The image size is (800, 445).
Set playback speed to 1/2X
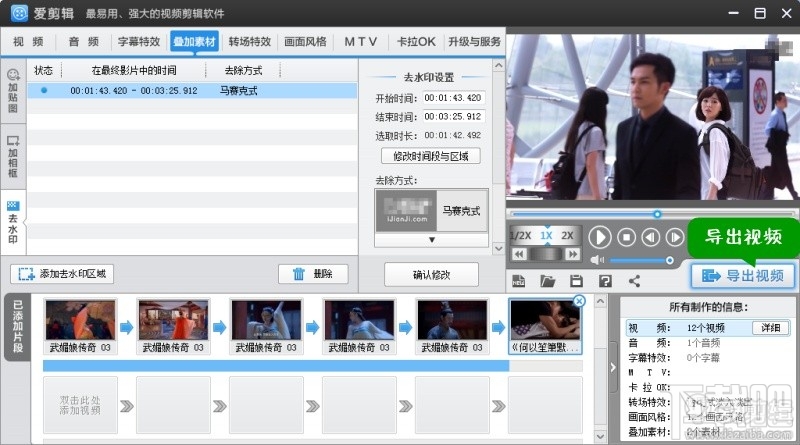[521, 236]
